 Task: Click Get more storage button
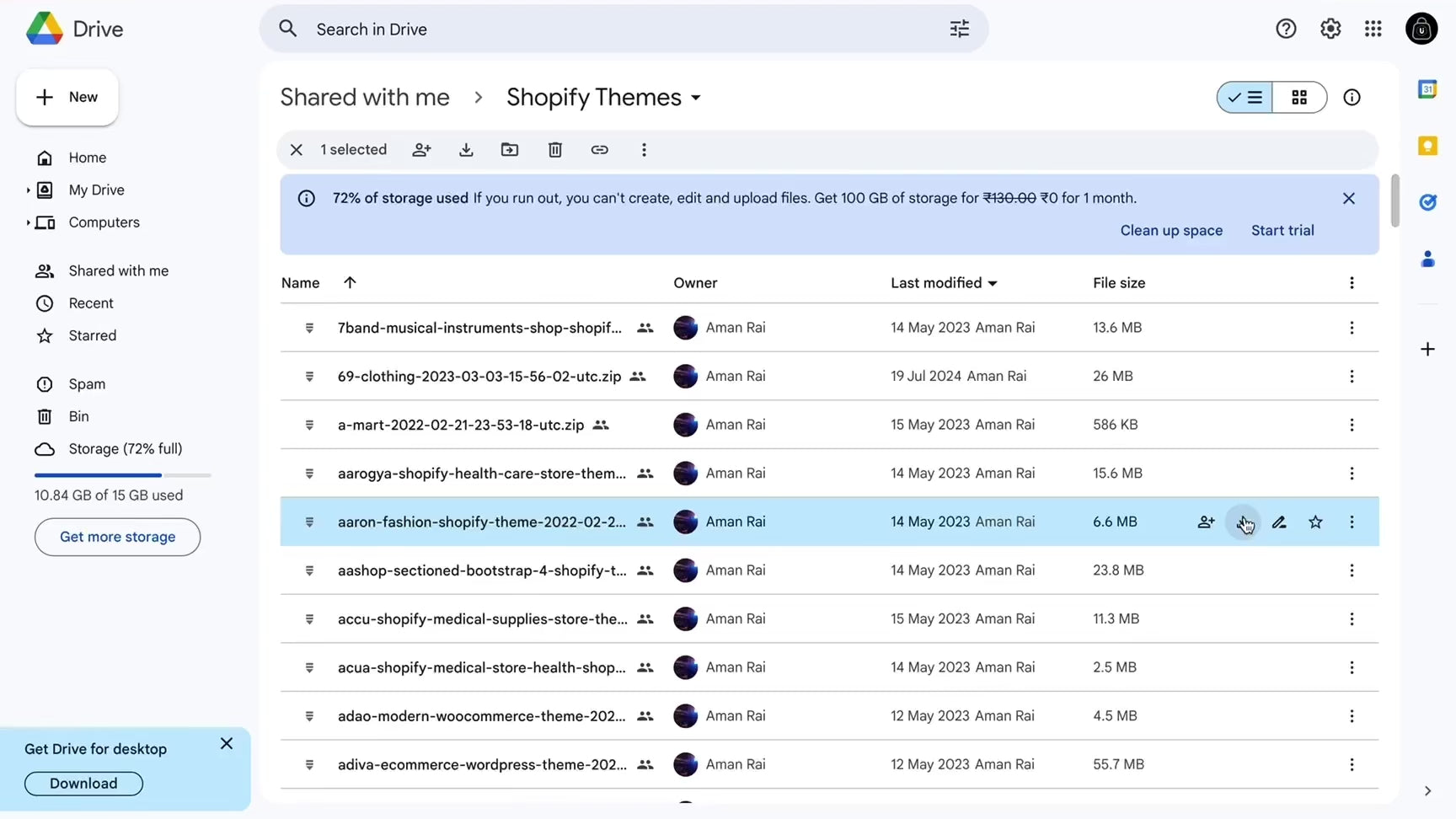(117, 538)
